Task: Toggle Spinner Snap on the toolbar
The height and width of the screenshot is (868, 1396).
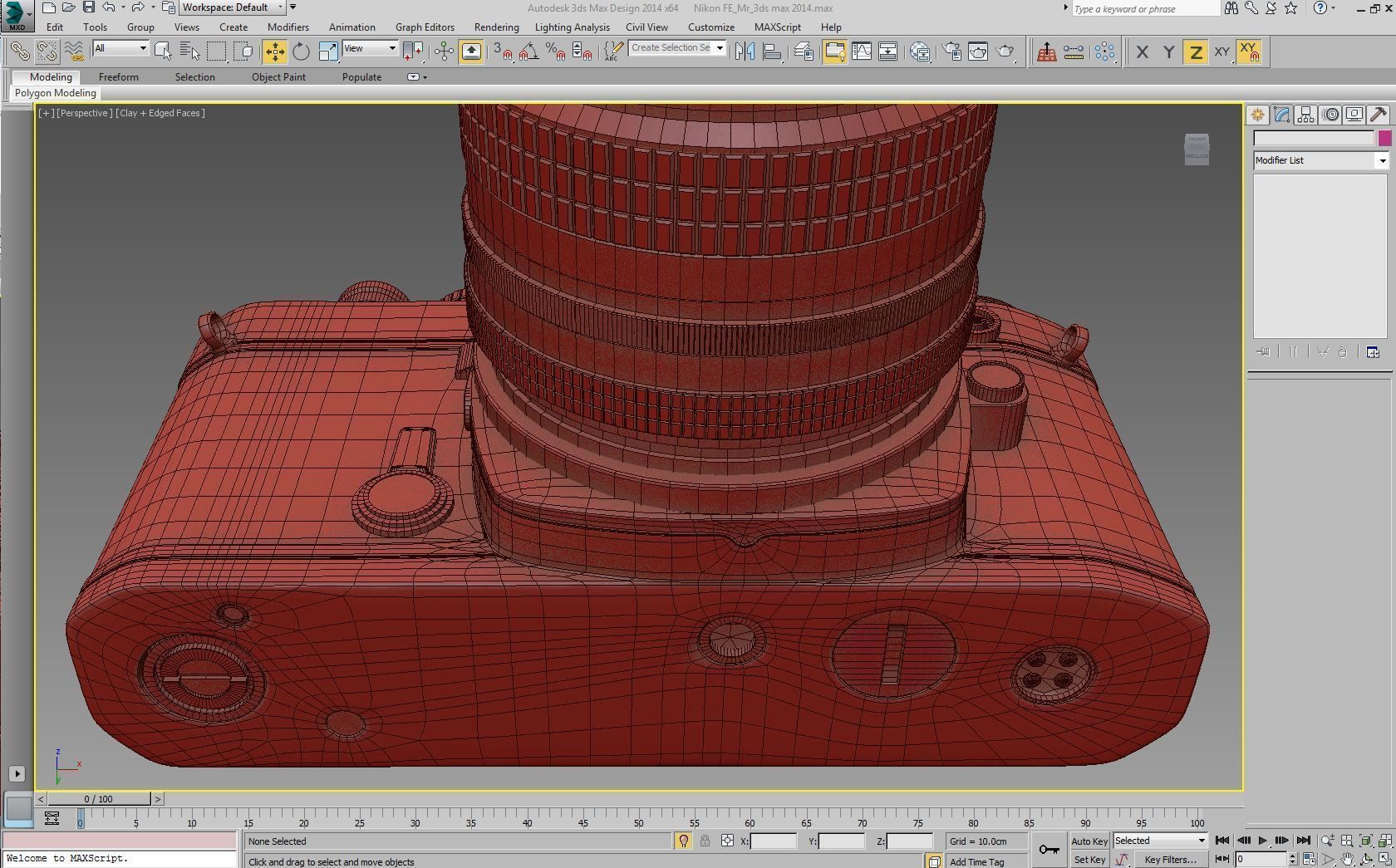Action: [x=582, y=51]
